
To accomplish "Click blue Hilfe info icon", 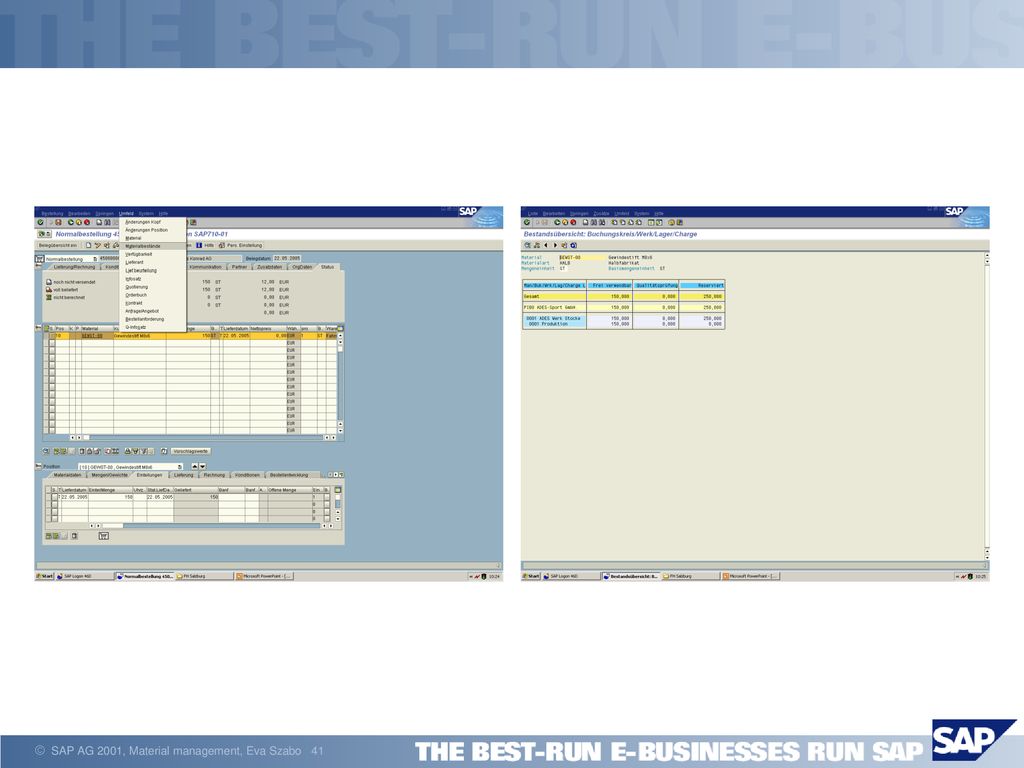I will pos(199,246).
